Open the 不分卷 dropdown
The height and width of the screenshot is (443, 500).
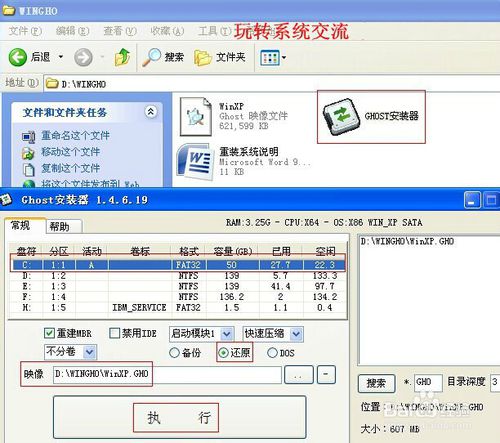click(x=70, y=352)
